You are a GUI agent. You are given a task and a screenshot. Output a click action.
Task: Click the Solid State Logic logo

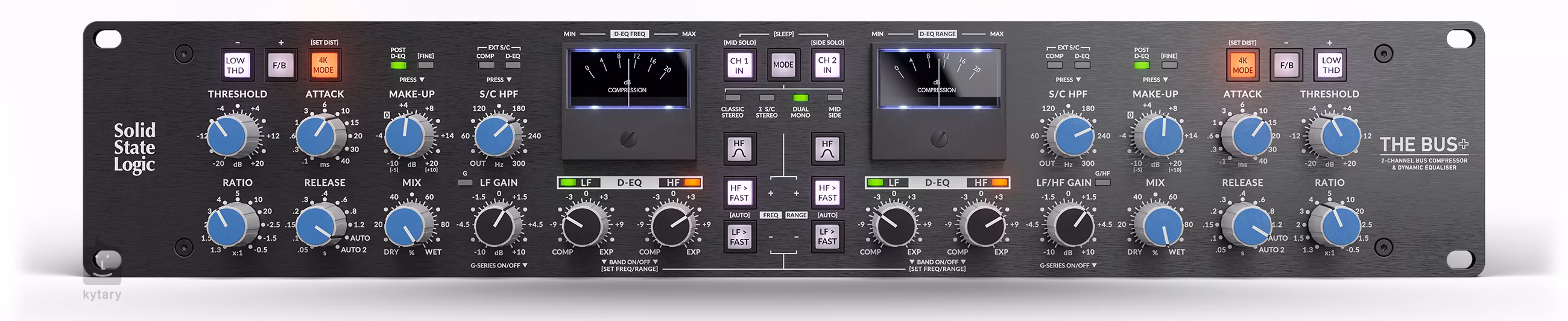click(x=134, y=147)
